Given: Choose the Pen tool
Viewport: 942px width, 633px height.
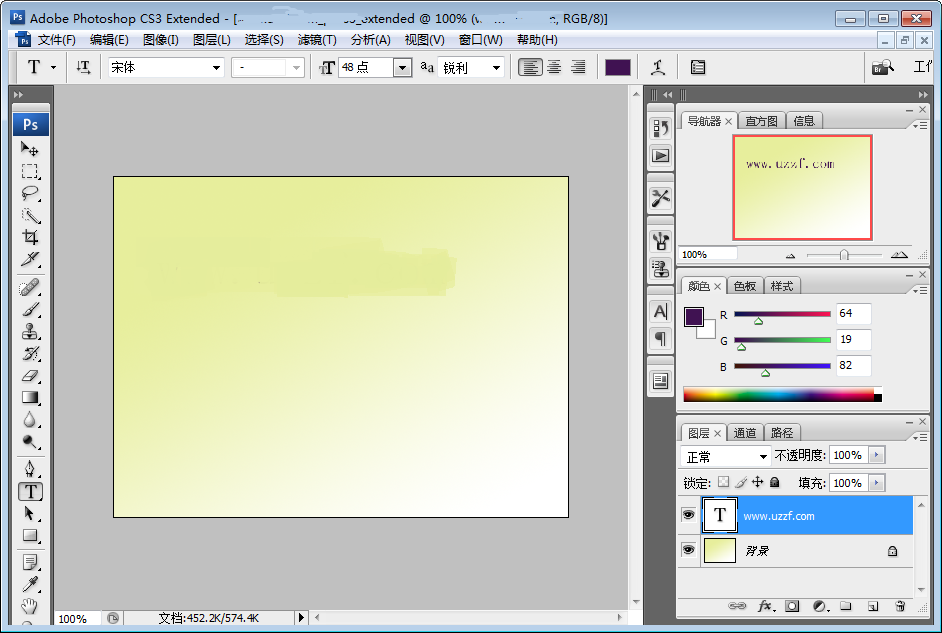Looking at the screenshot, I should click(x=30, y=469).
